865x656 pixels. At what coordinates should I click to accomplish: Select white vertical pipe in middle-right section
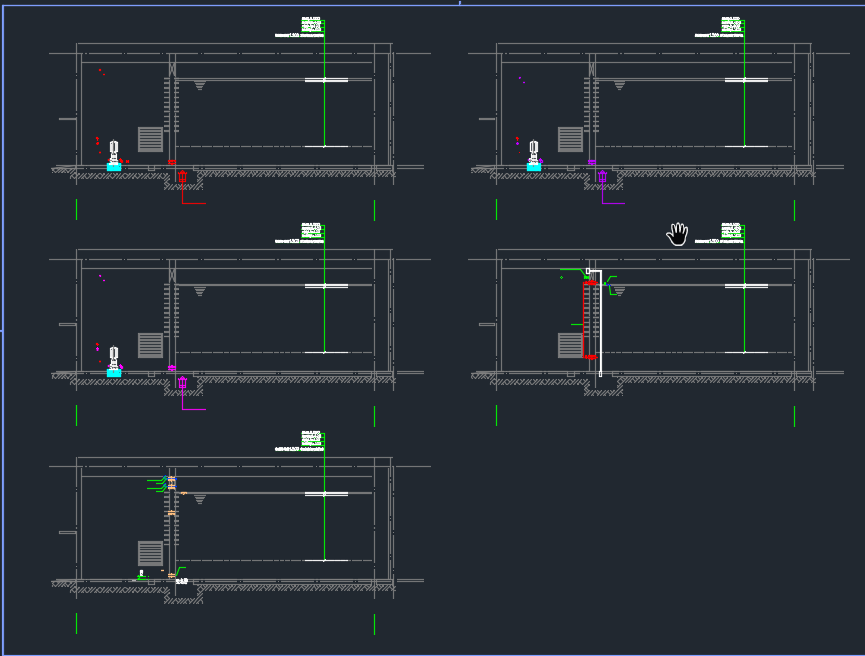click(x=600, y=323)
